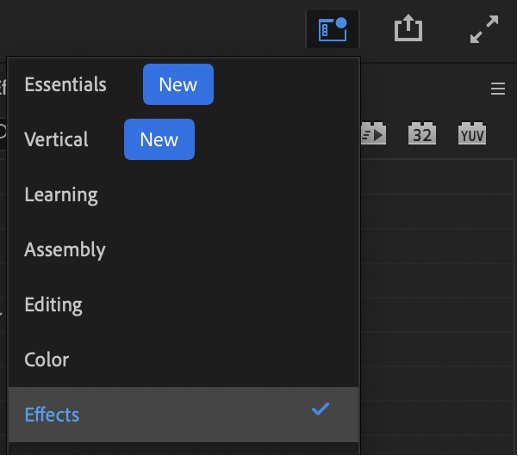The width and height of the screenshot is (518, 456).
Task: Maximize video output with the diagonal arrows icon
Action: [484, 29]
